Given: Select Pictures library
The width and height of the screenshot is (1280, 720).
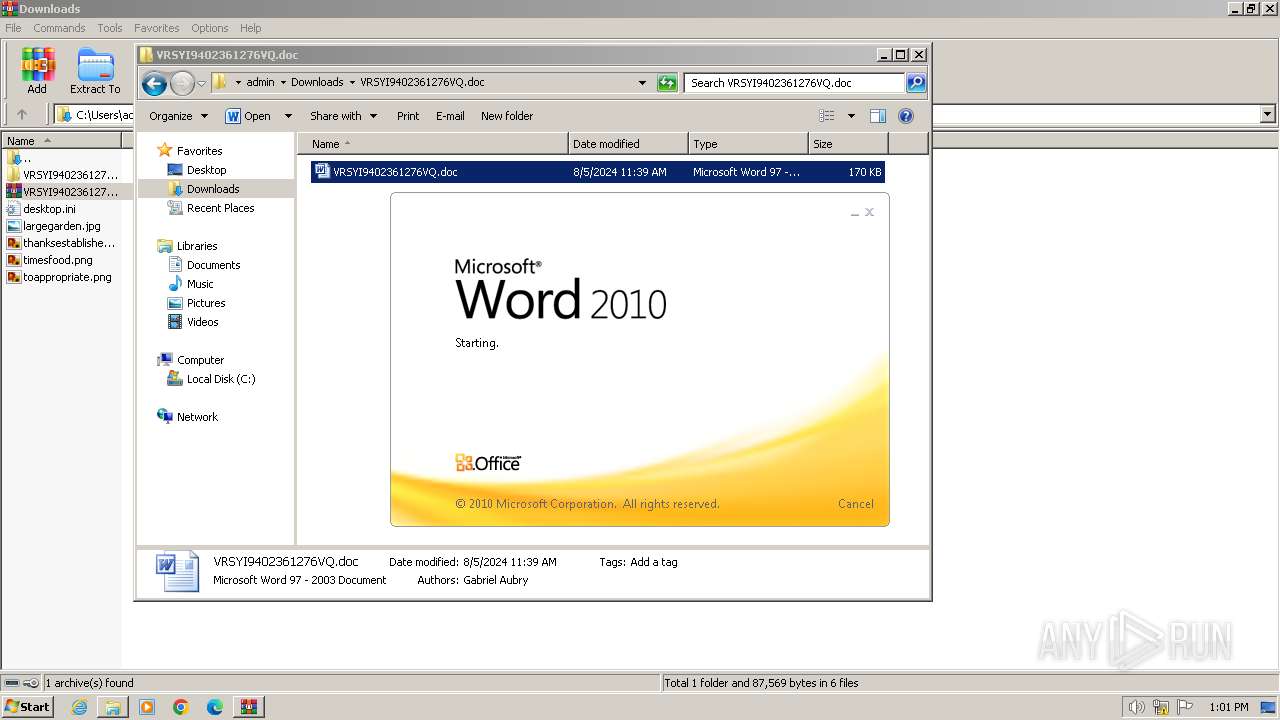Looking at the screenshot, I should (206, 303).
